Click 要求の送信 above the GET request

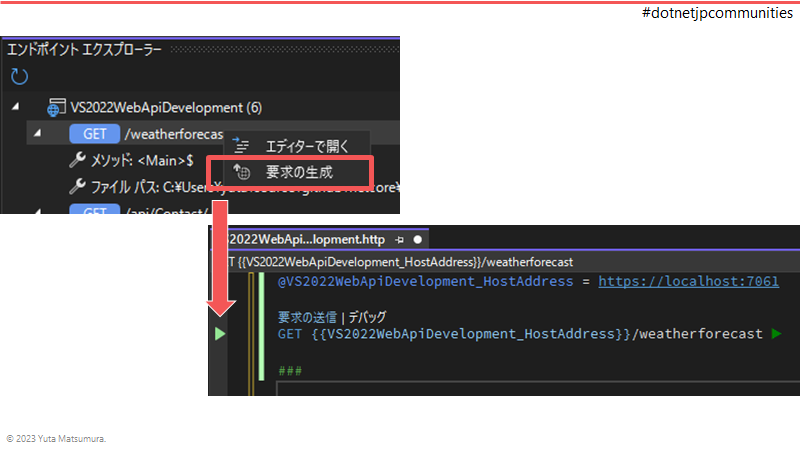point(307,317)
